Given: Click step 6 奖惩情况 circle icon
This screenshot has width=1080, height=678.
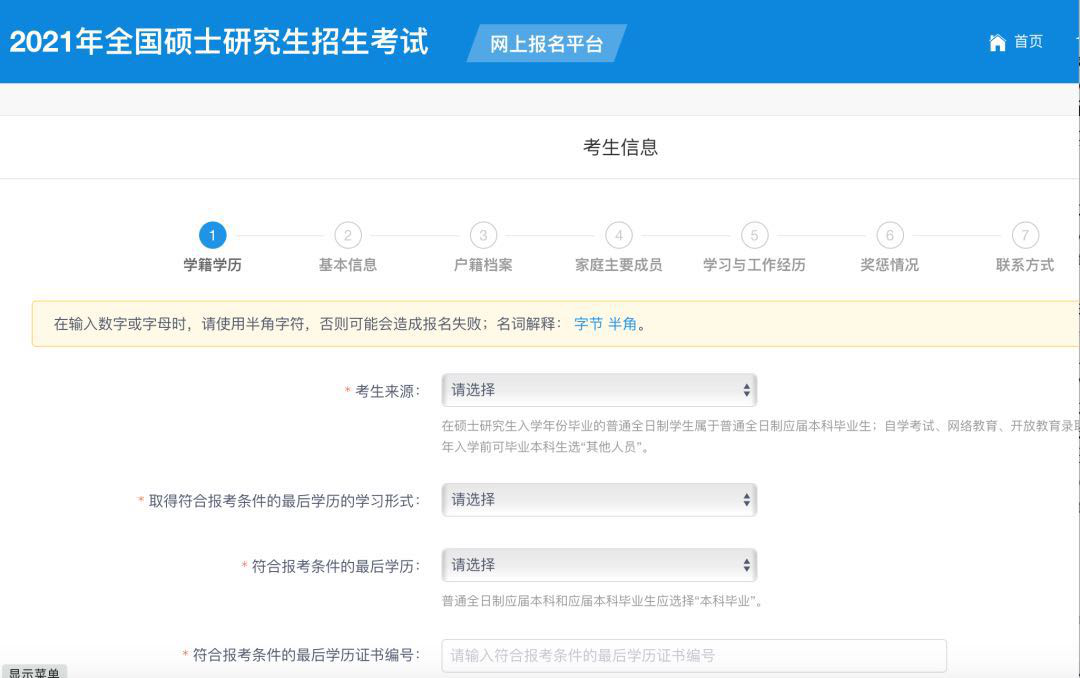Looking at the screenshot, I should [x=889, y=237].
